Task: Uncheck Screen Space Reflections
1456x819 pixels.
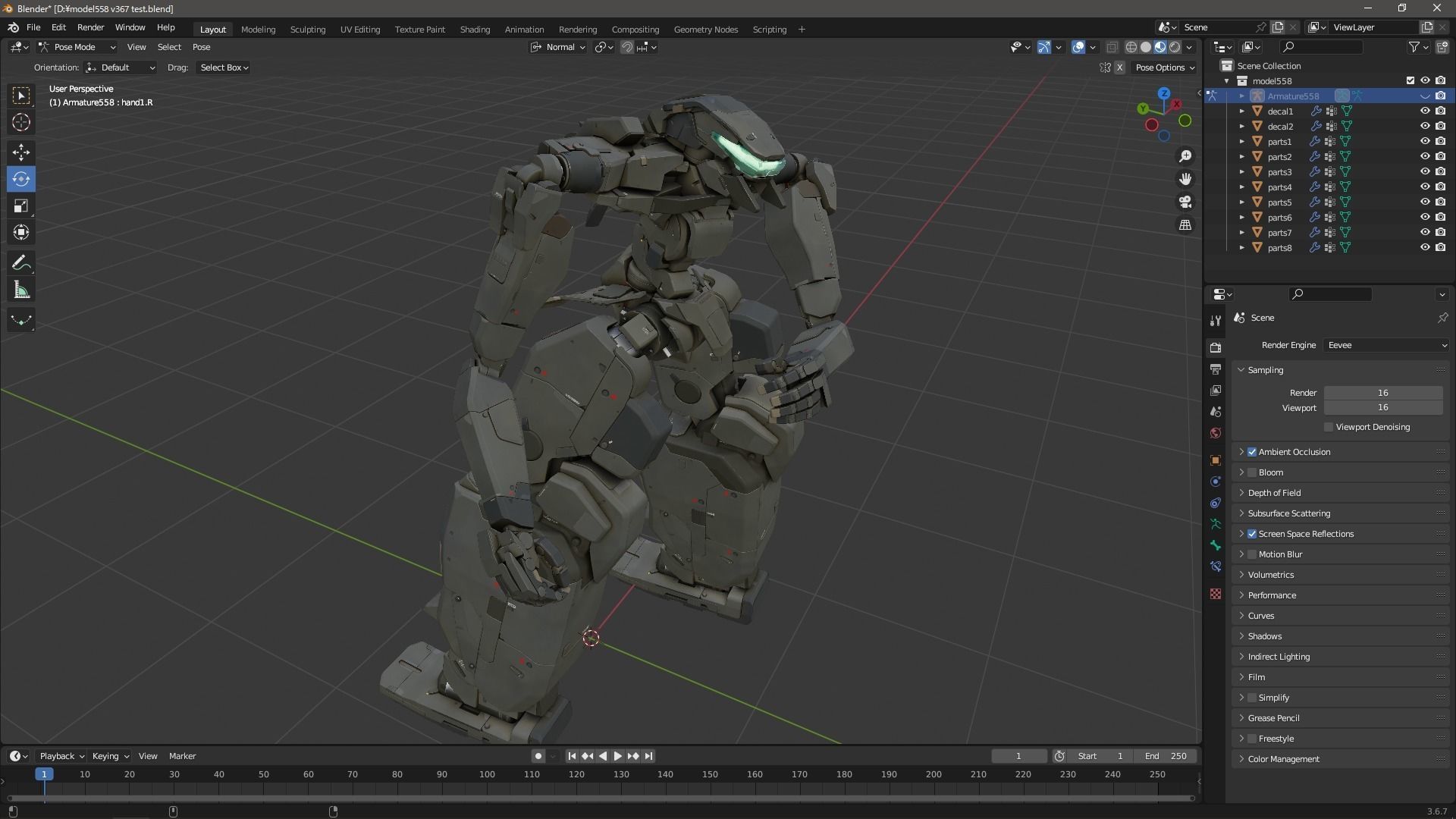Action: pyautogui.click(x=1252, y=534)
